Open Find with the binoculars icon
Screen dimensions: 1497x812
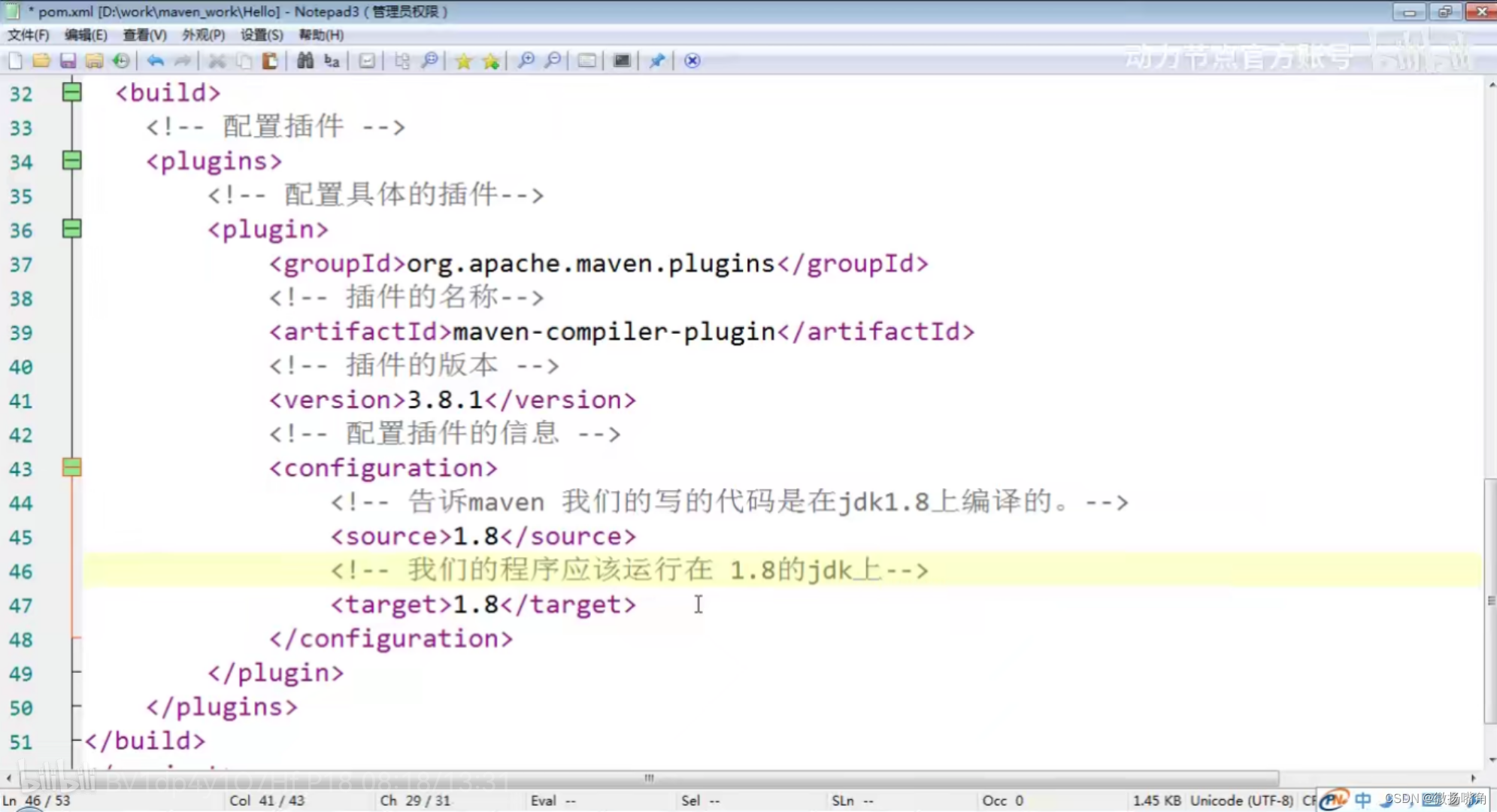point(305,61)
